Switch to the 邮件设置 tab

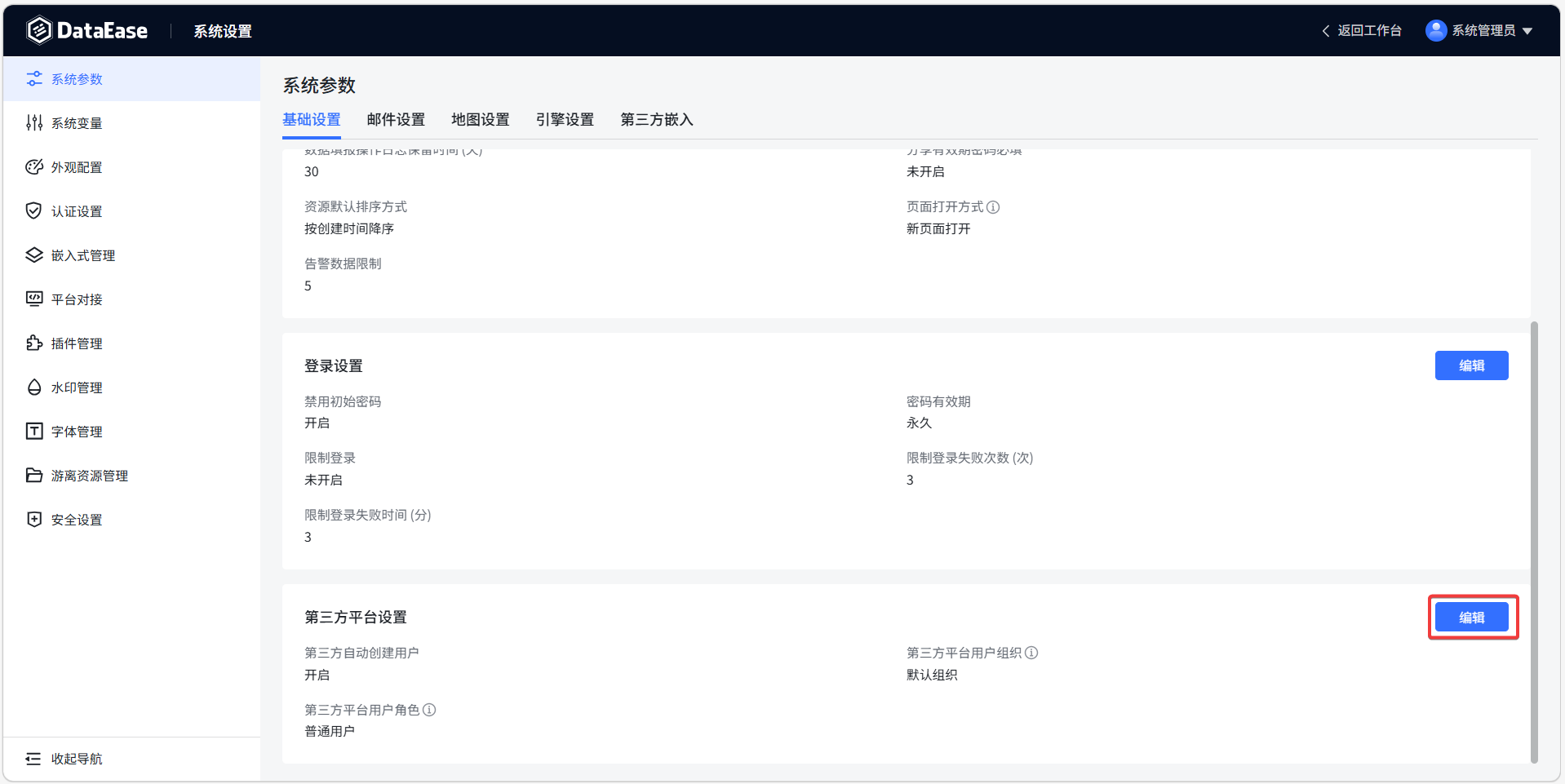[x=395, y=119]
